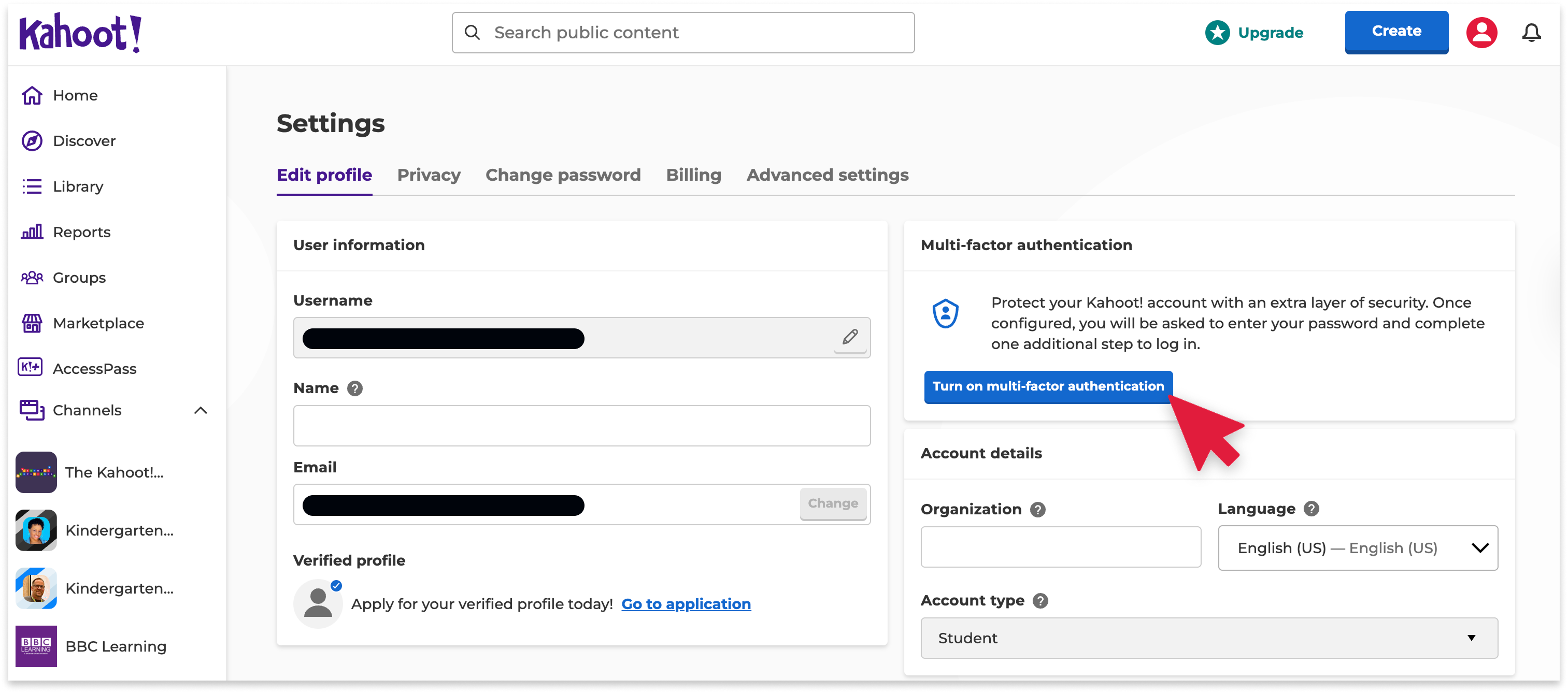The image size is (1568, 693).
Task: Click the AccessPass K!+ icon
Action: [x=31, y=368]
